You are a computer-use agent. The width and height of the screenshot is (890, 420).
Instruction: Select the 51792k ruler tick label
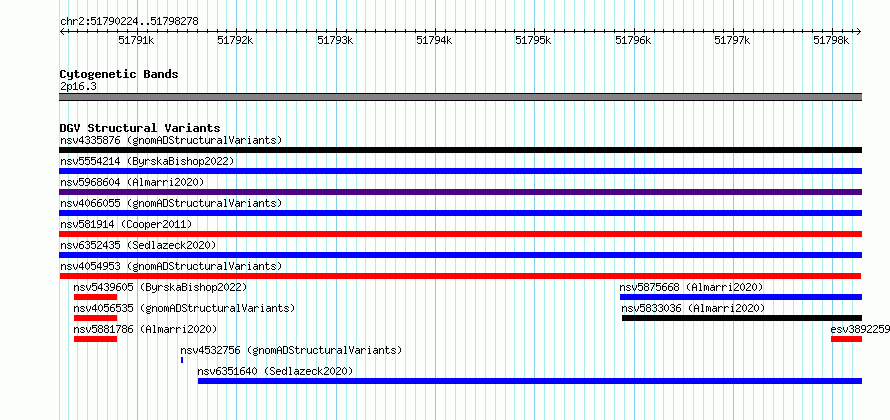click(x=236, y=40)
